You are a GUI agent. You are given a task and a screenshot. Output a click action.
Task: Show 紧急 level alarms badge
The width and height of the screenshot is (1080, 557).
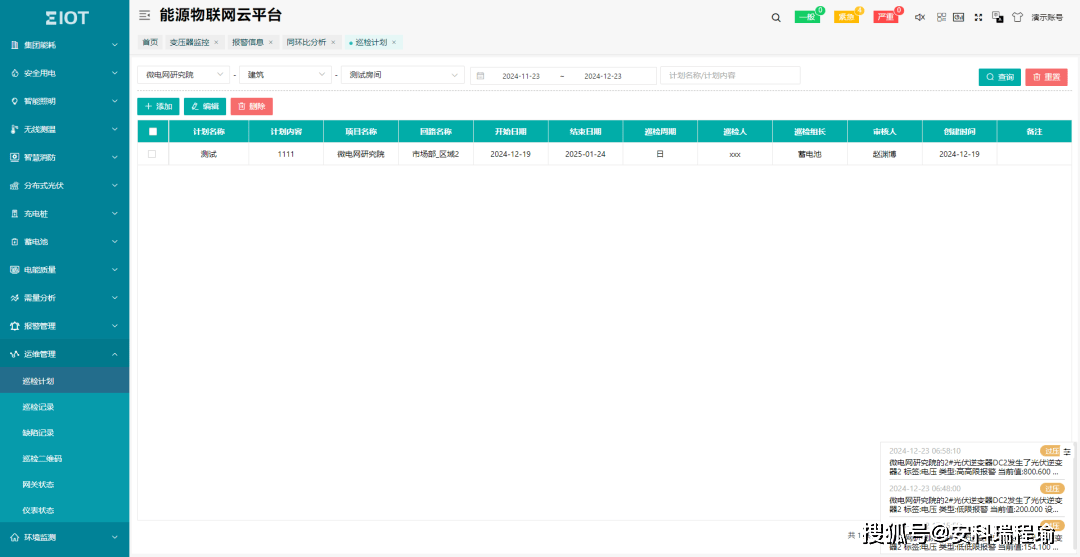pos(847,17)
